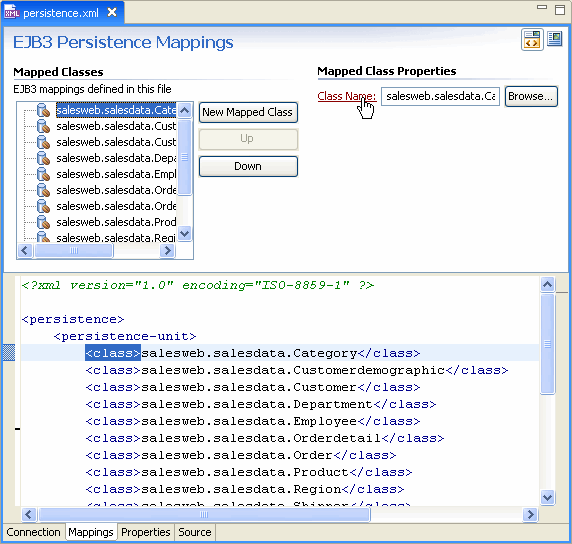Switch to the Connection tab
The width and height of the screenshot is (572, 544).
(34, 532)
